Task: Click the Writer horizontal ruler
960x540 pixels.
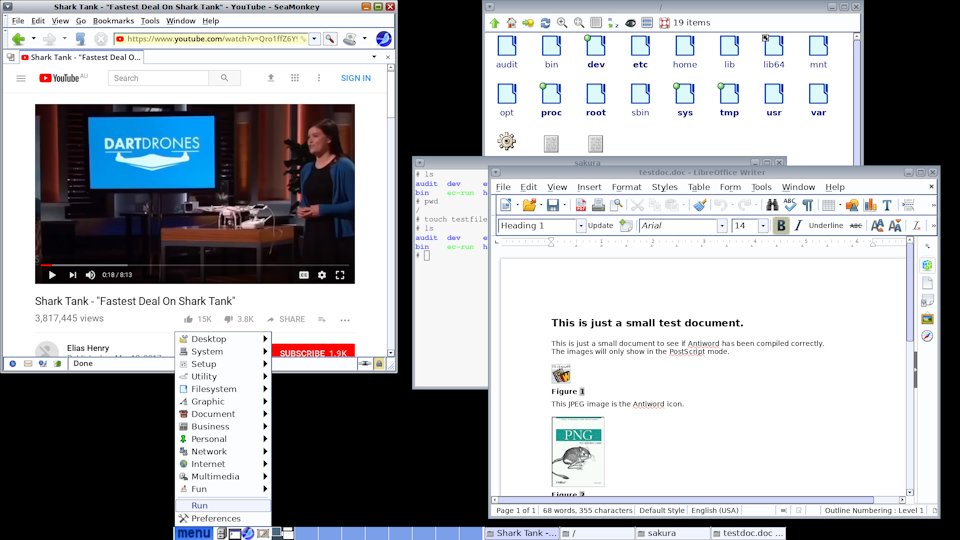Action: 700,242
